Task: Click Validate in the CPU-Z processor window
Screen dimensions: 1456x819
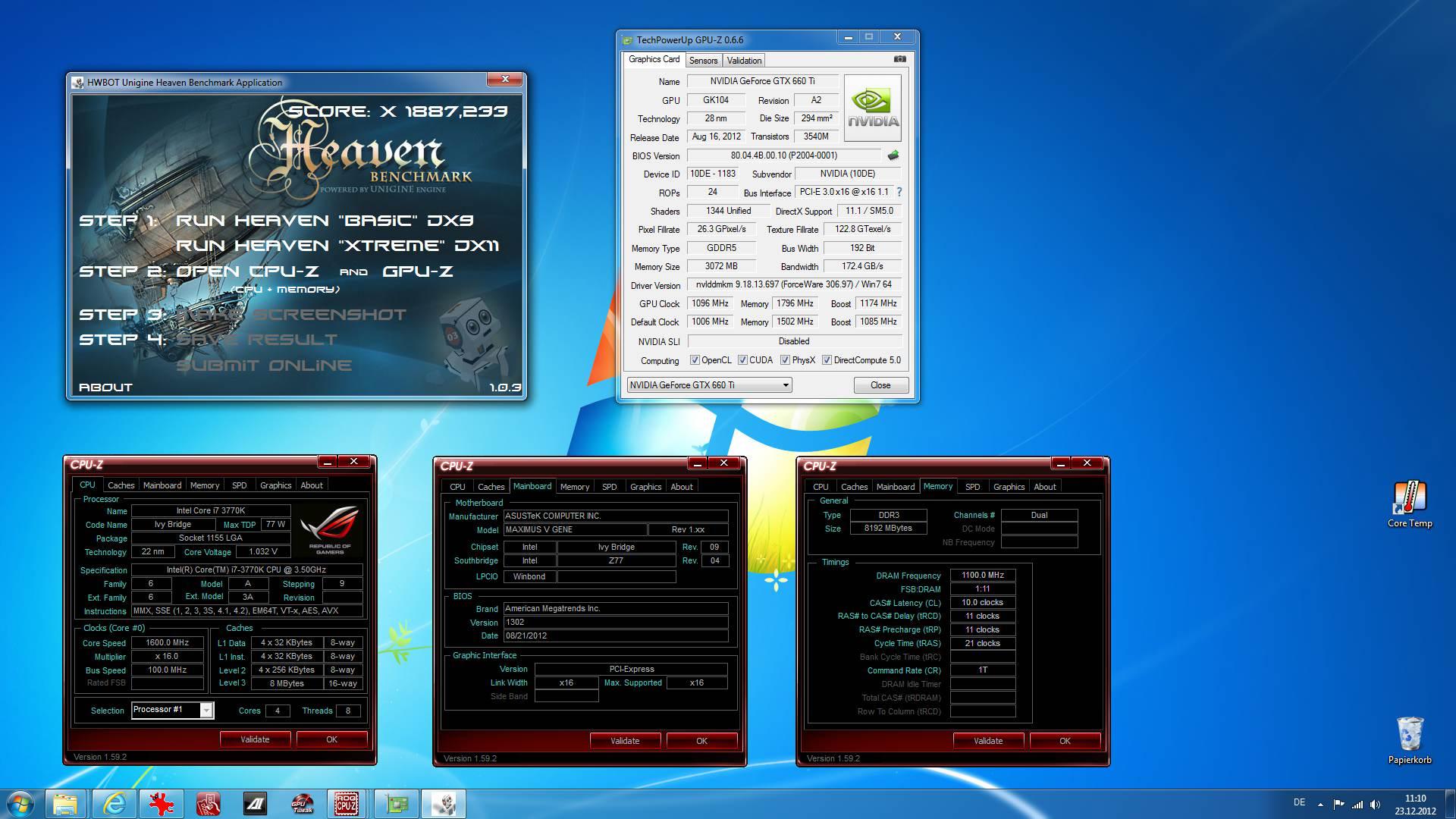Action: tap(255, 739)
